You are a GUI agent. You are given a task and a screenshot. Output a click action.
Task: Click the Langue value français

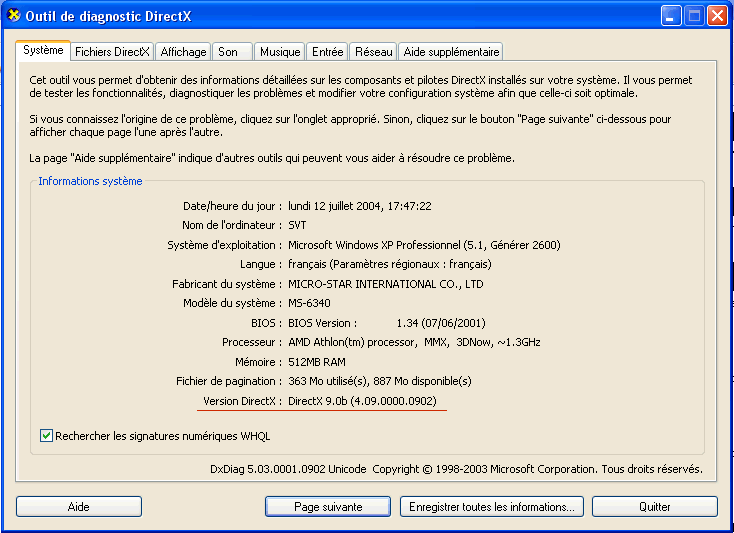tap(389, 264)
